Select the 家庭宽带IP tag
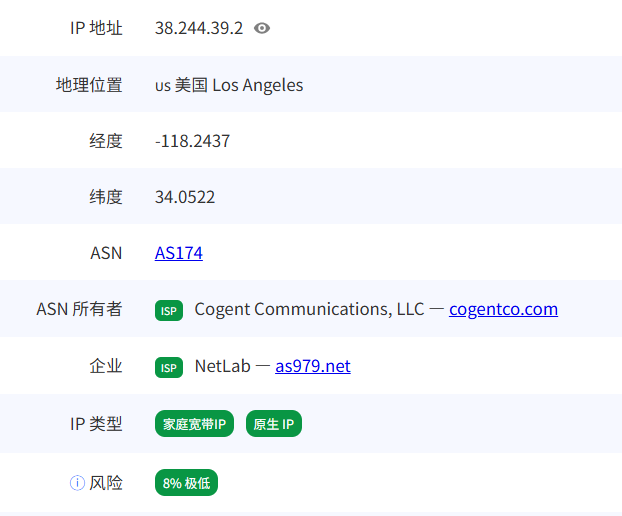Viewport: 622px width, 516px height. coord(195,424)
